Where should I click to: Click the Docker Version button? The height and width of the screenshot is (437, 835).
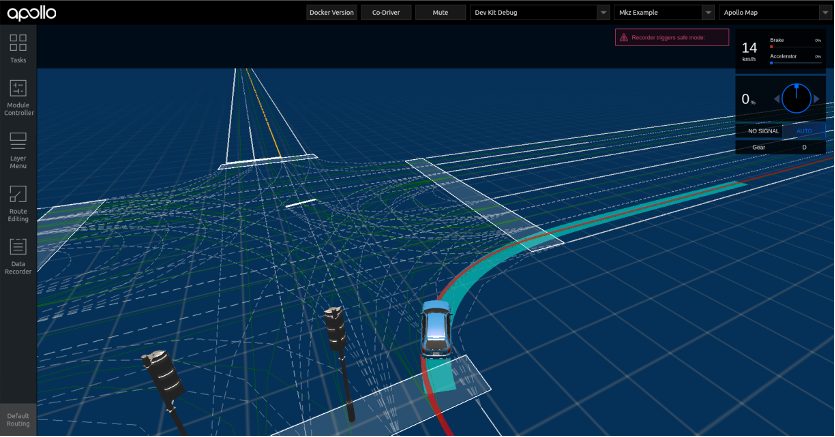tap(331, 12)
